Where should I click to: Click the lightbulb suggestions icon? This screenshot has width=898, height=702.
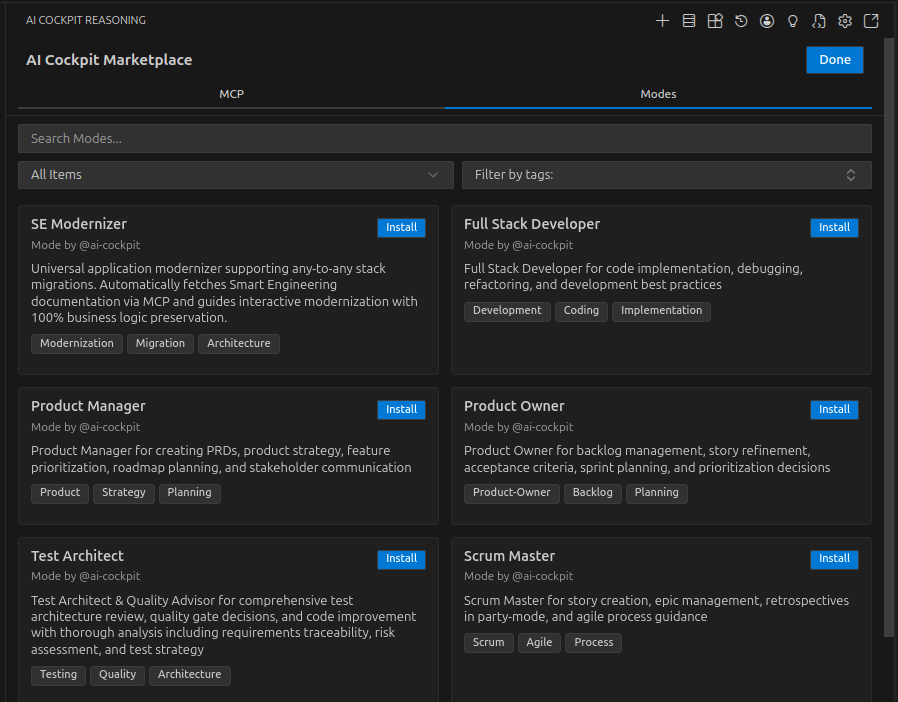792,20
